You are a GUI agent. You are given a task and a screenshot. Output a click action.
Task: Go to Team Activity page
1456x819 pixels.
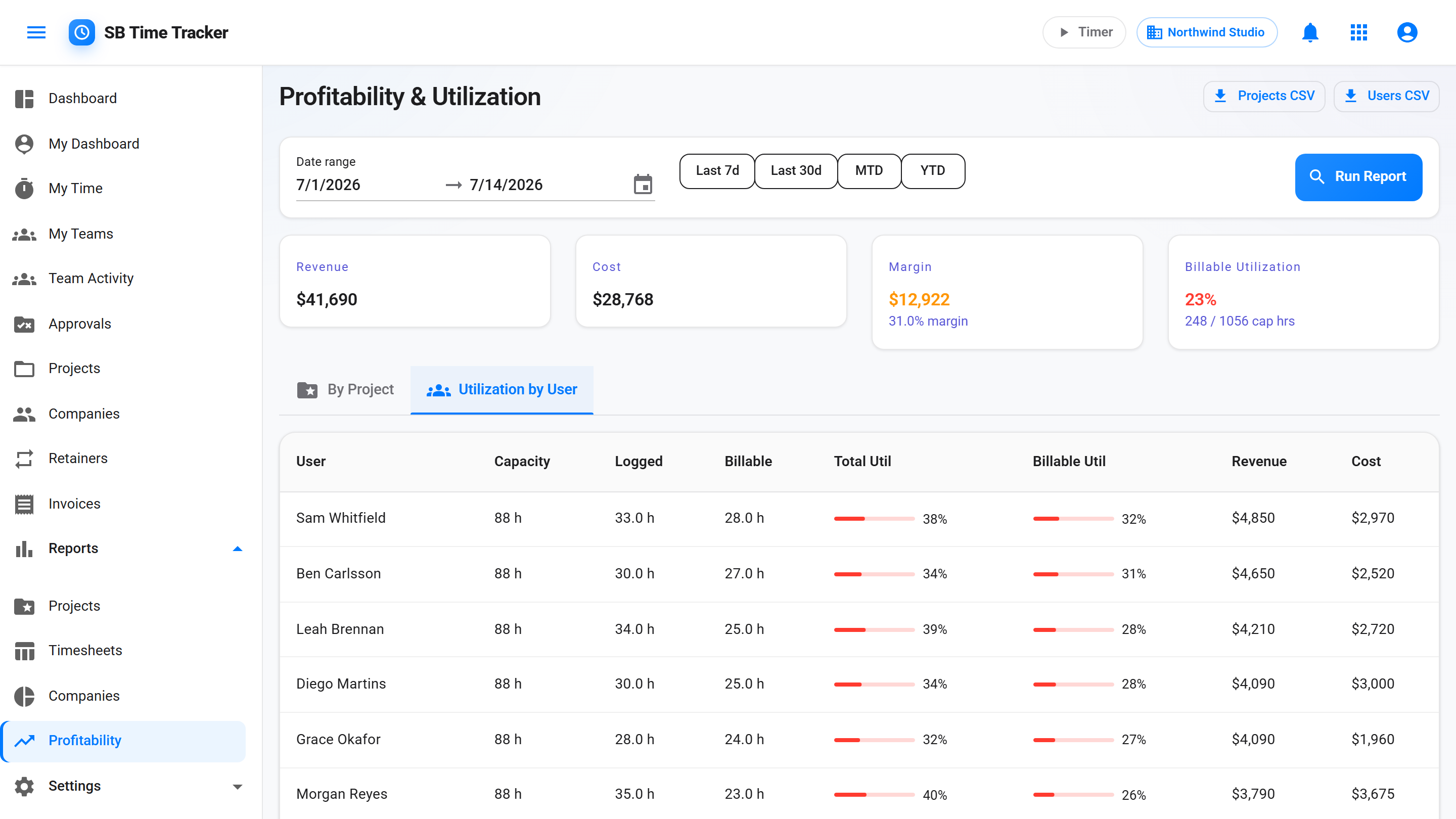(x=123, y=279)
